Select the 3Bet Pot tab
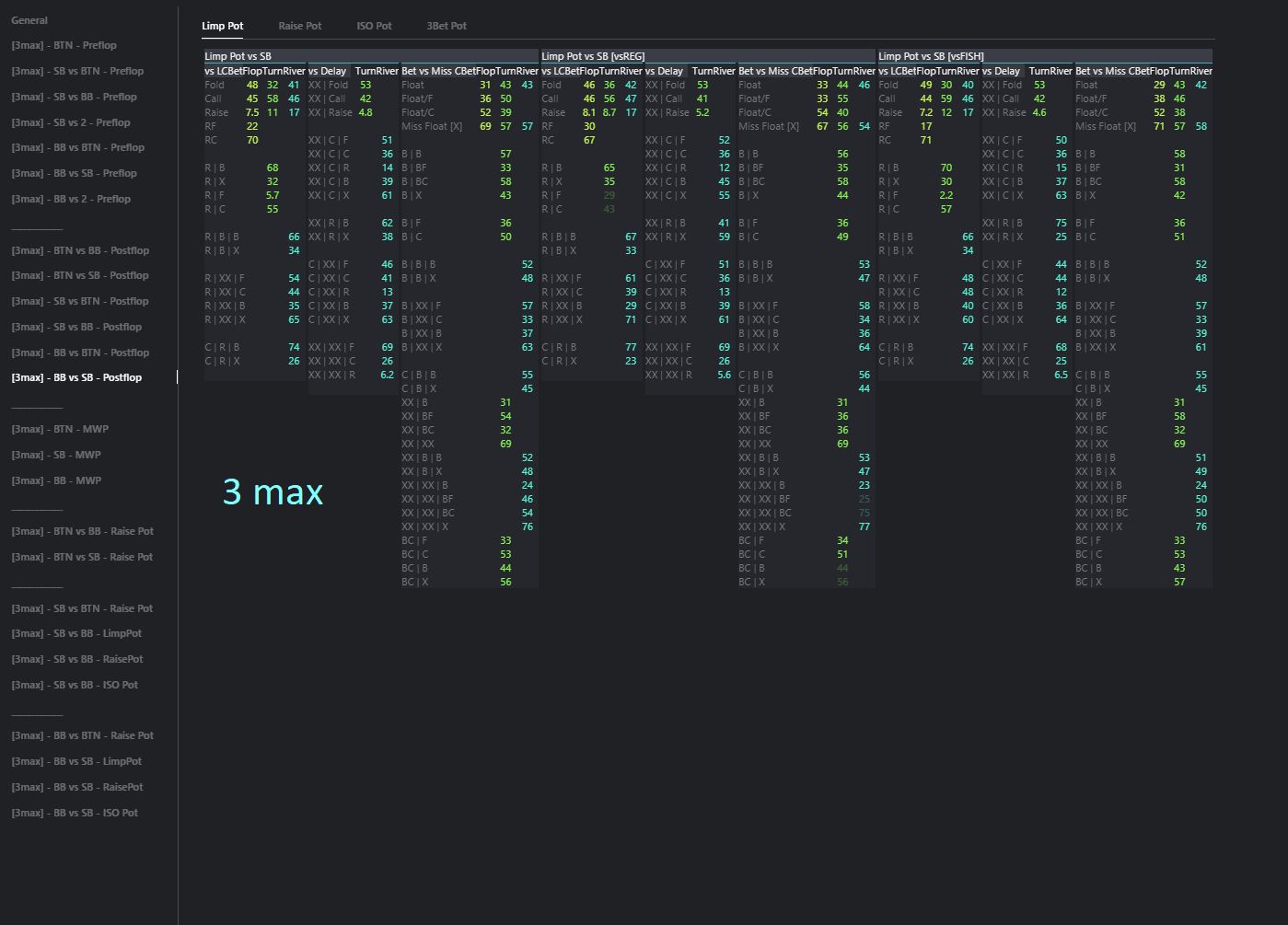The width and height of the screenshot is (1288, 925). (447, 26)
